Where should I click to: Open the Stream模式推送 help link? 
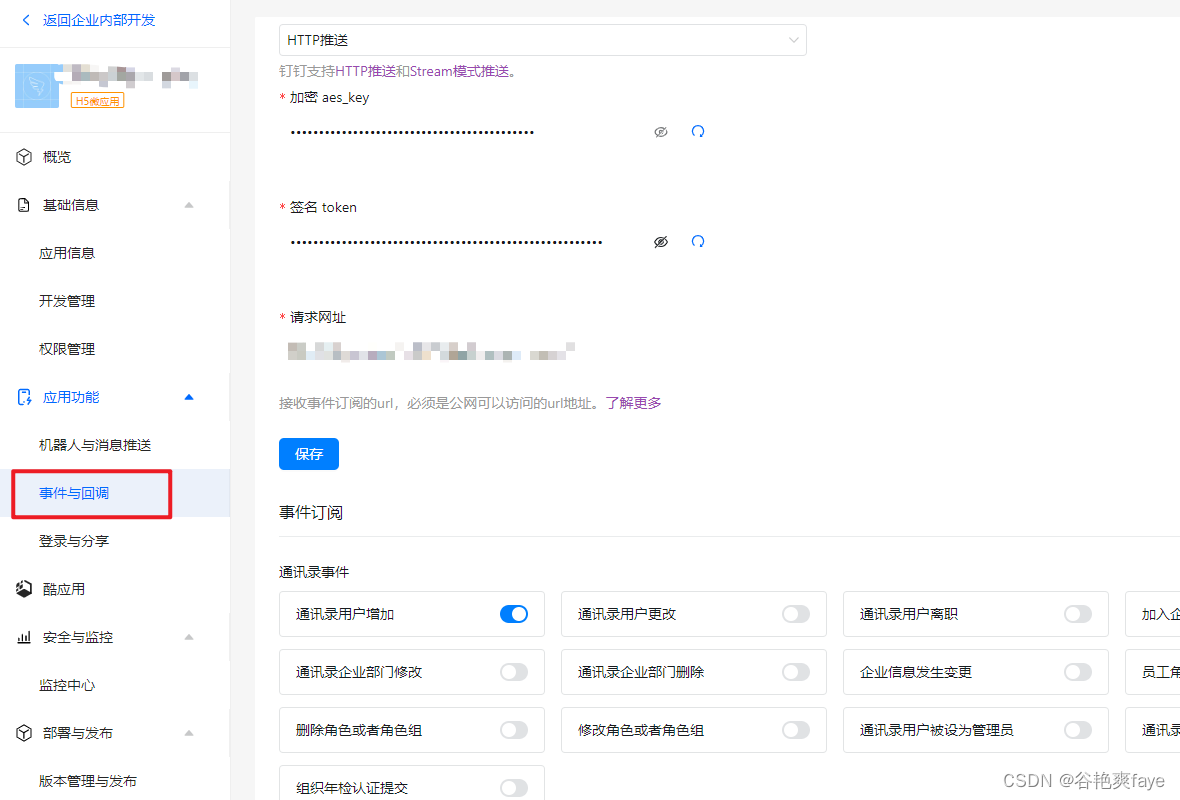(x=459, y=71)
